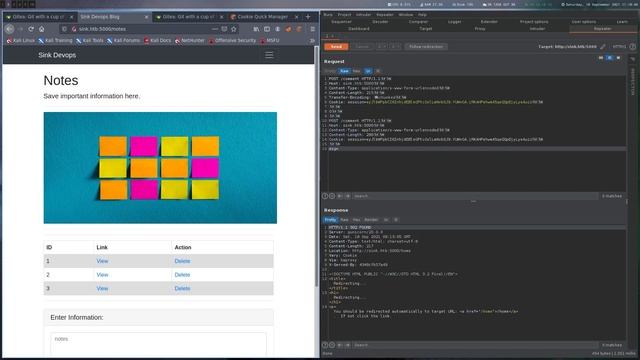
Task: Send the Repeater request
Action: pyautogui.click(x=336, y=47)
